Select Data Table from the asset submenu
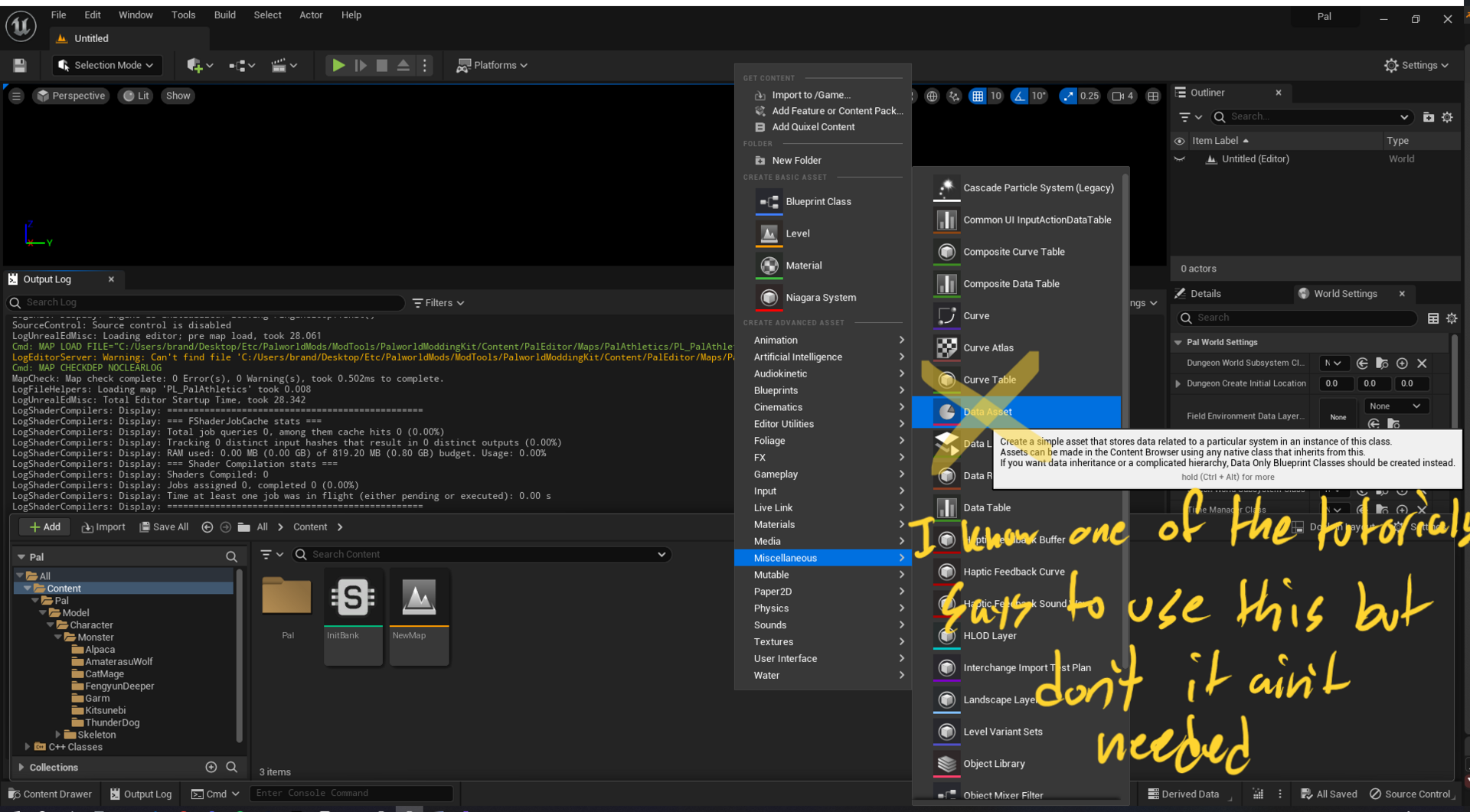Screen dimensions: 1470x812 pyautogui.click(x=1017, y=507)
